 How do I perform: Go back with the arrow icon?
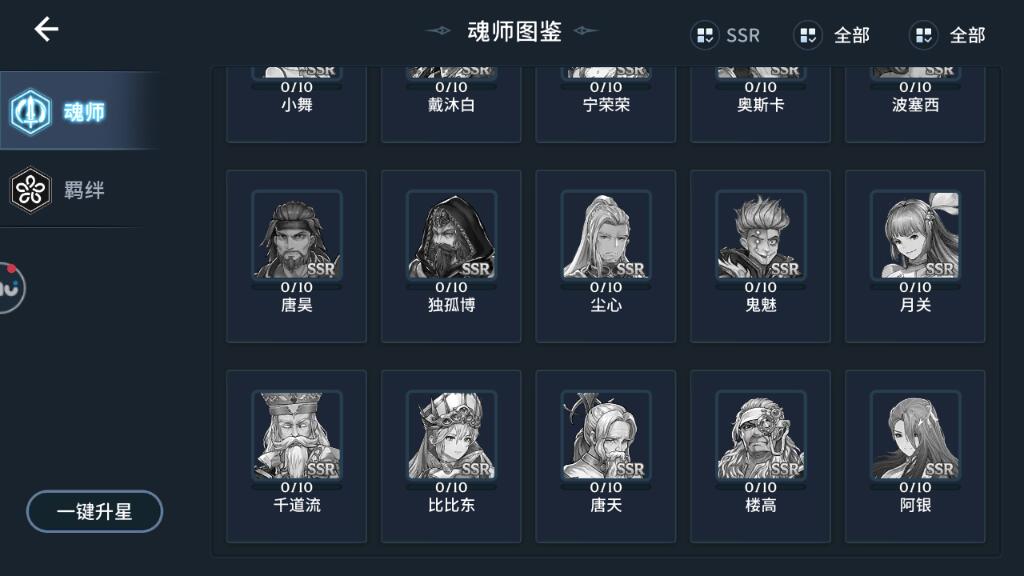pyautogui.click(x=46, y=29)
